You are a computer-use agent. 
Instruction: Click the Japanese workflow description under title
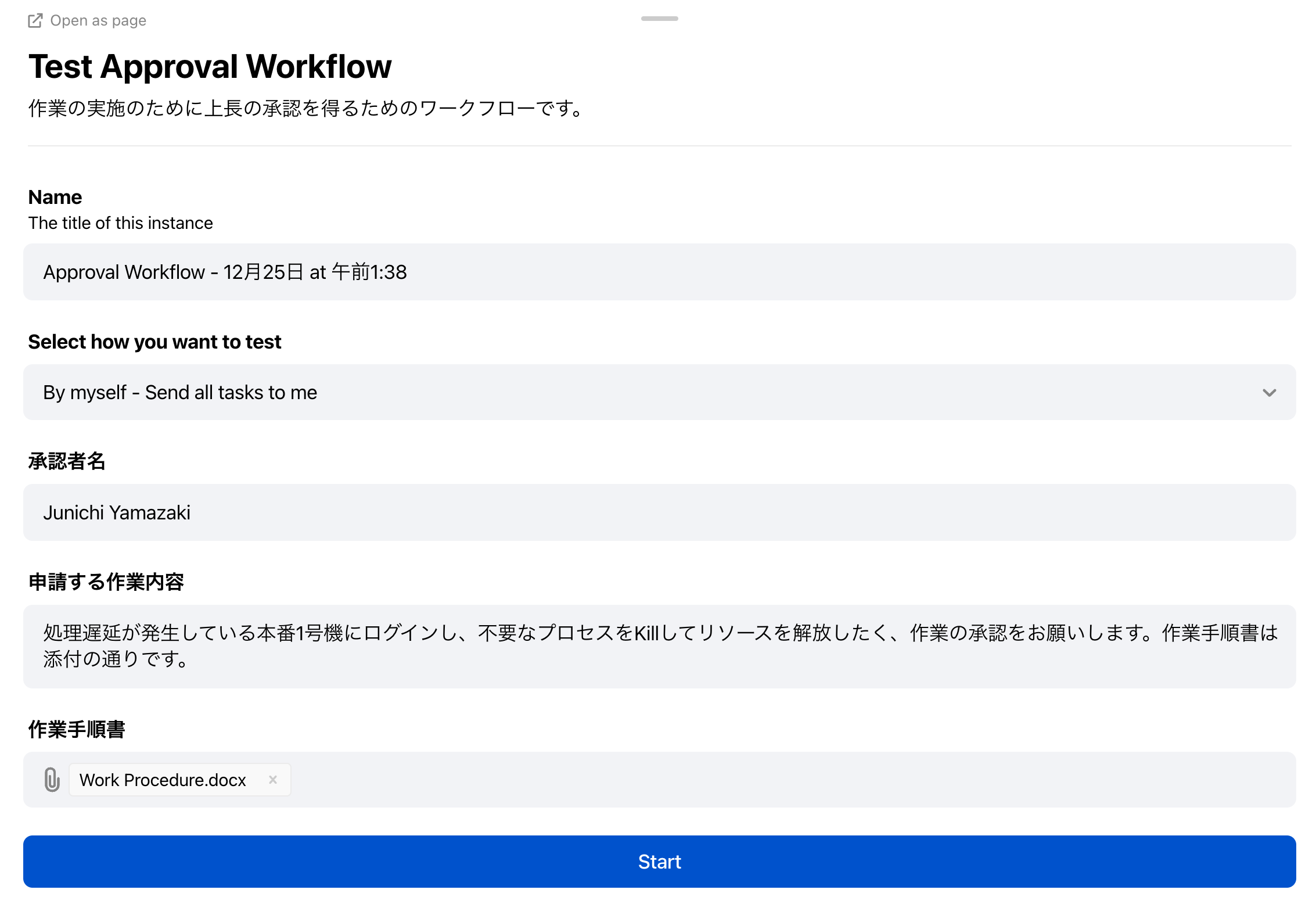tap(307, 108)
